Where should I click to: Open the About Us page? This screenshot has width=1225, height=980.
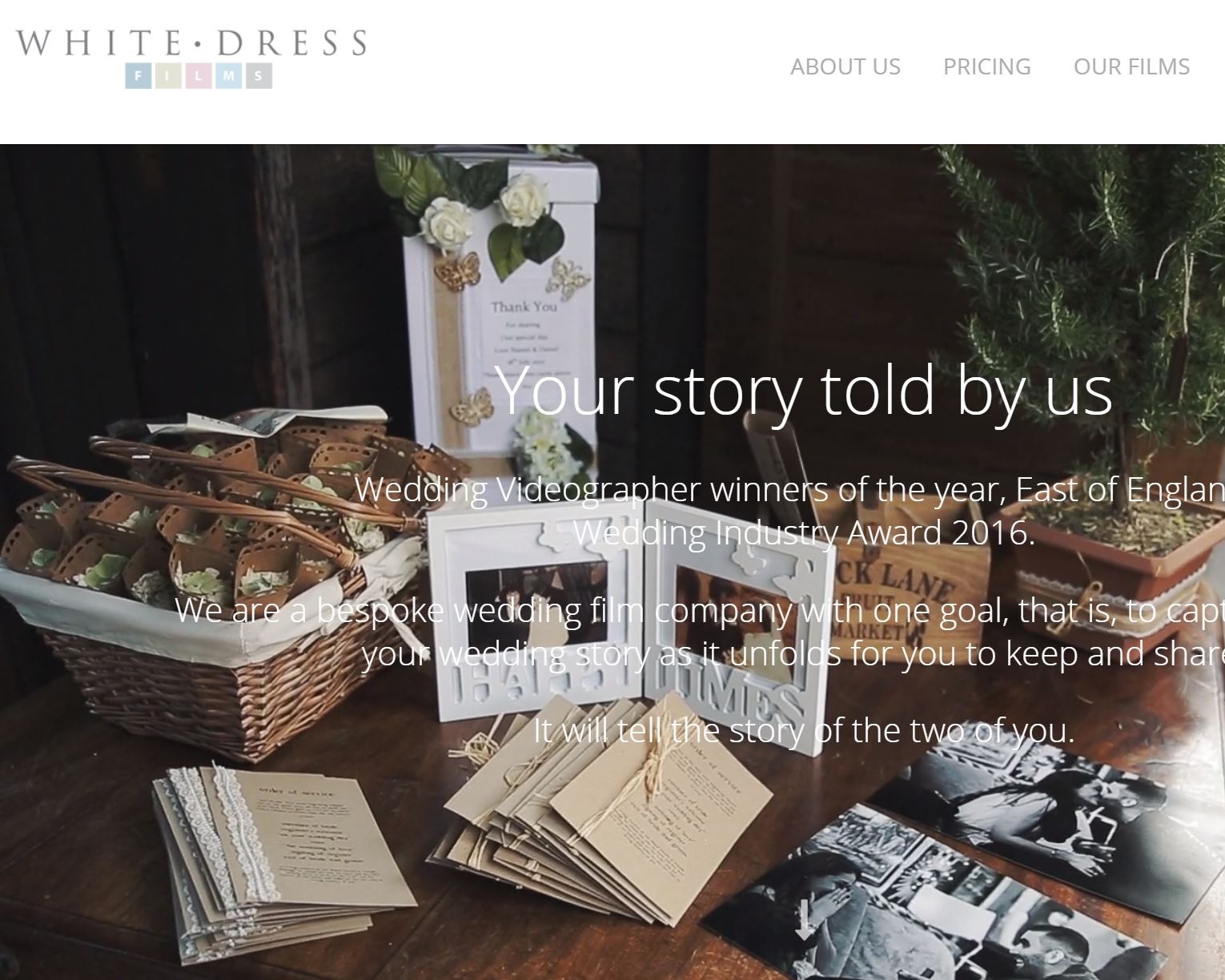click(845, 66)
